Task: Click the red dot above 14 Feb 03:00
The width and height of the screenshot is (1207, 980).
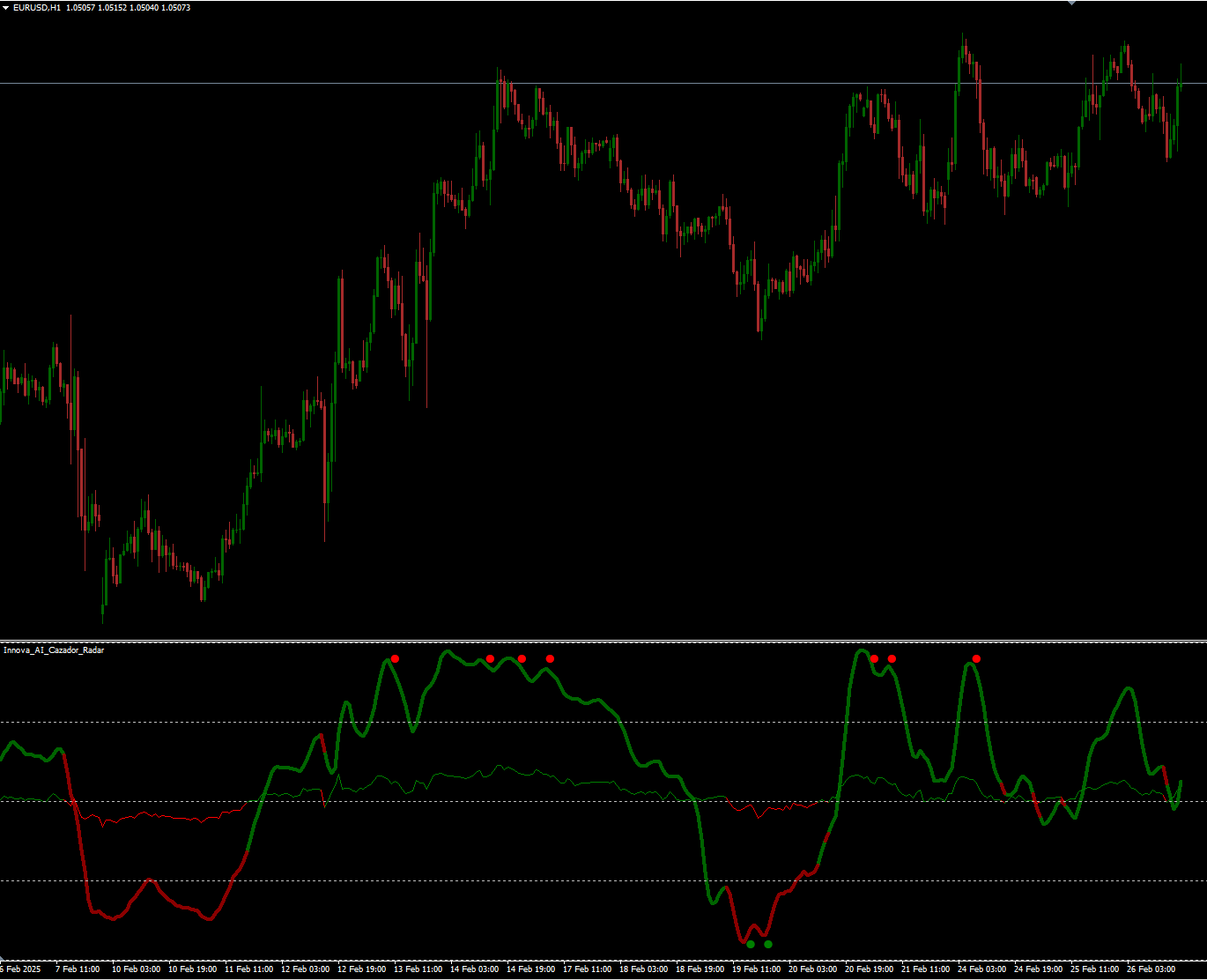Action: (x=490, y=658)
